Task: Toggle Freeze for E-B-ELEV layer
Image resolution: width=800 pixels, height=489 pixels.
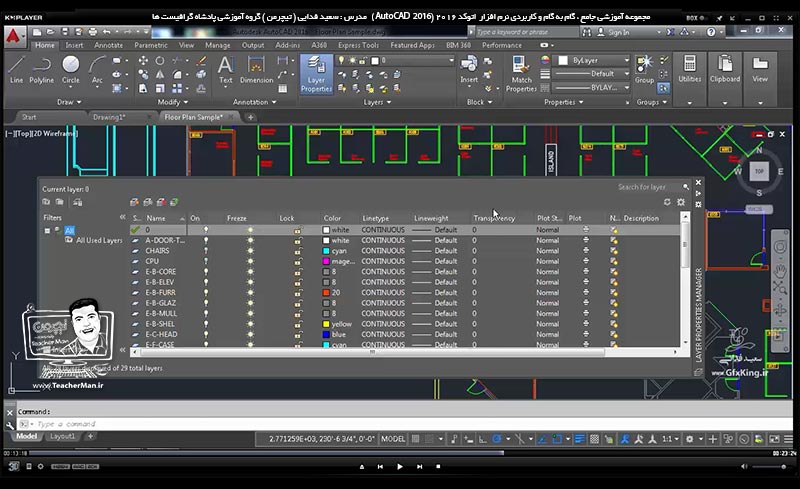Action: pos(250,282)
